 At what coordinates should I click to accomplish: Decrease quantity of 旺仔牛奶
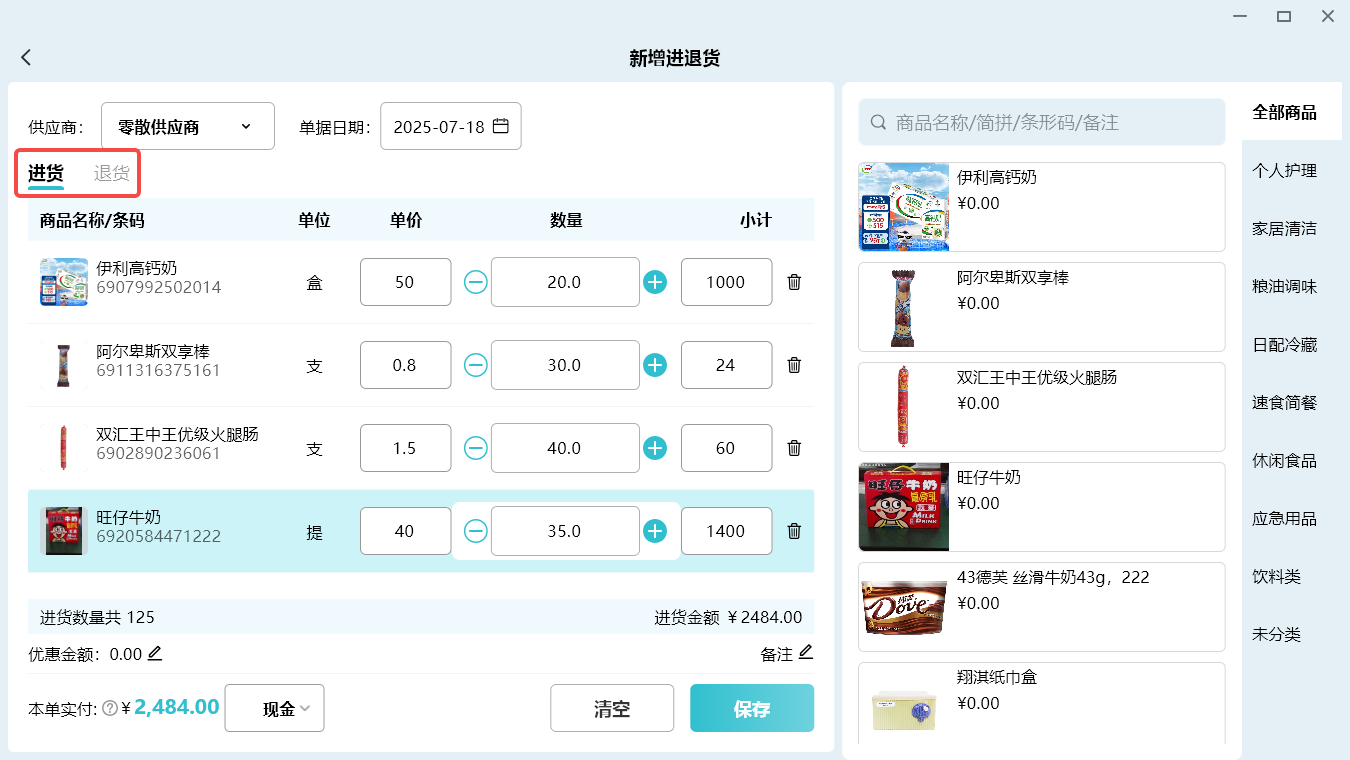(476, 531)
